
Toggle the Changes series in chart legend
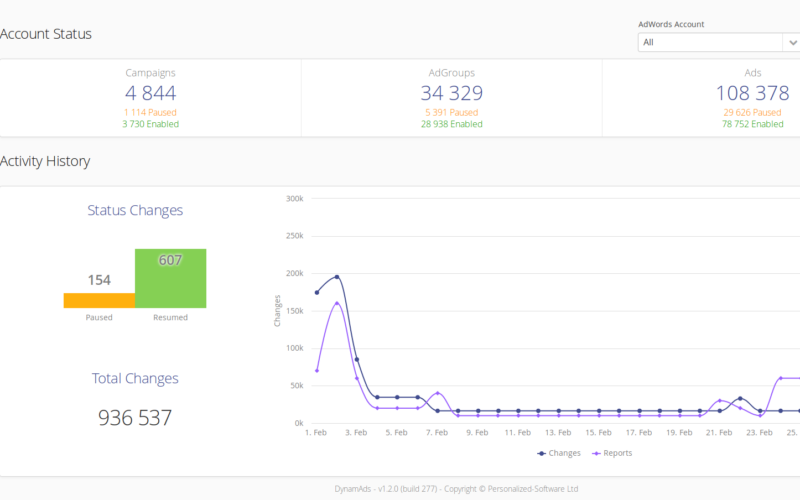click(559, 453)
